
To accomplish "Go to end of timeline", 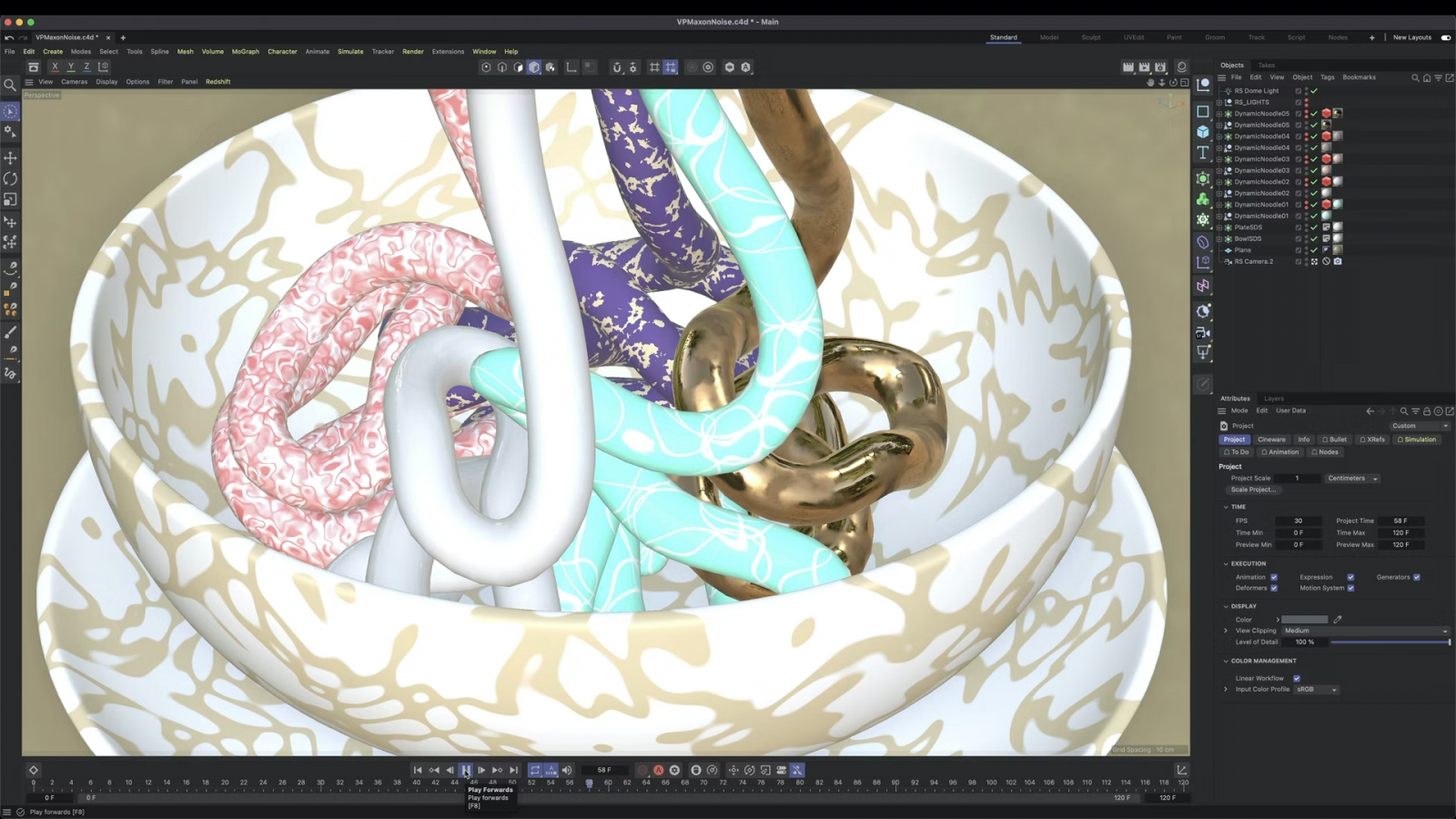I will tap(514, 770).
